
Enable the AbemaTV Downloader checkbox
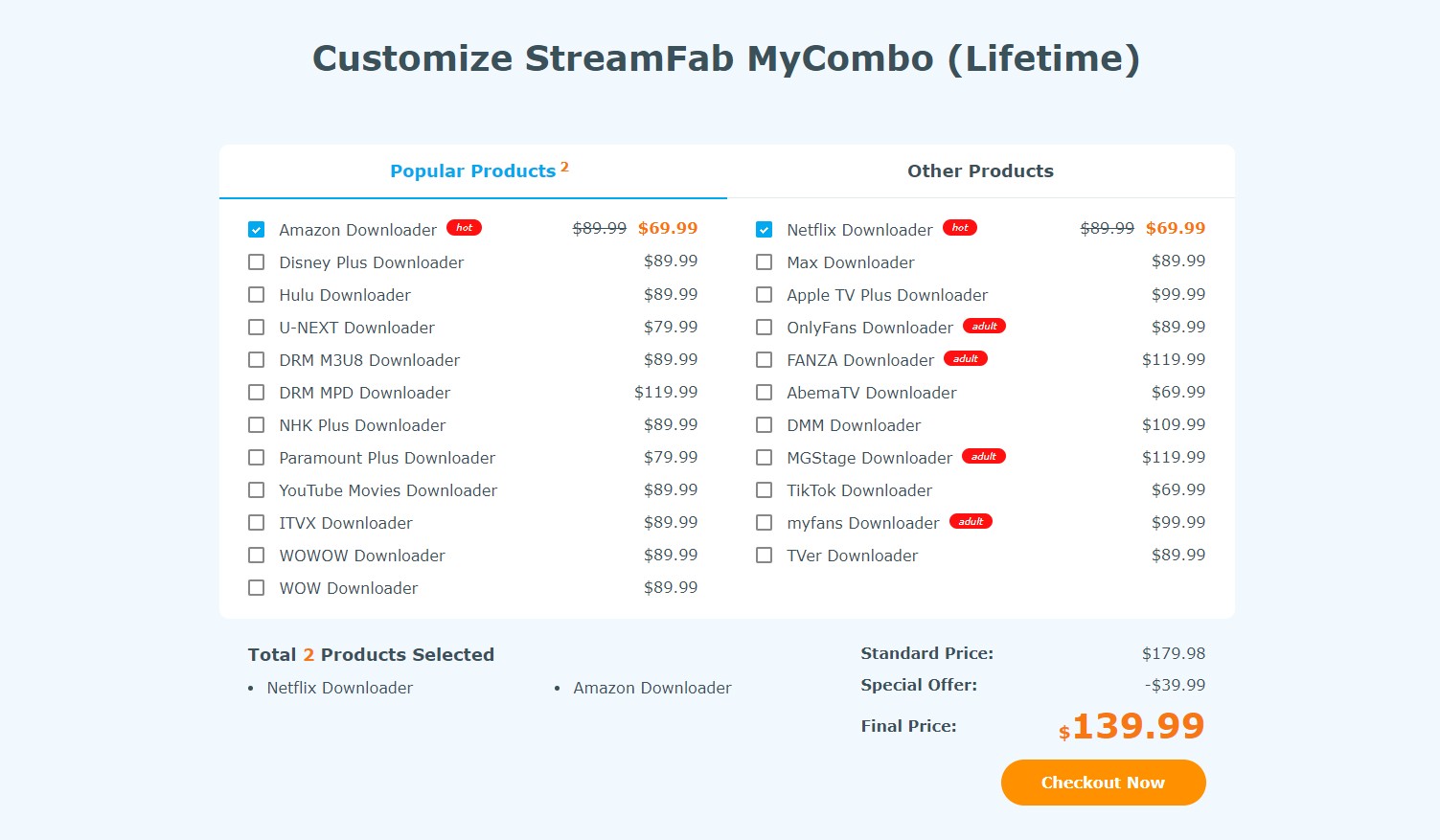click(764, 392)
